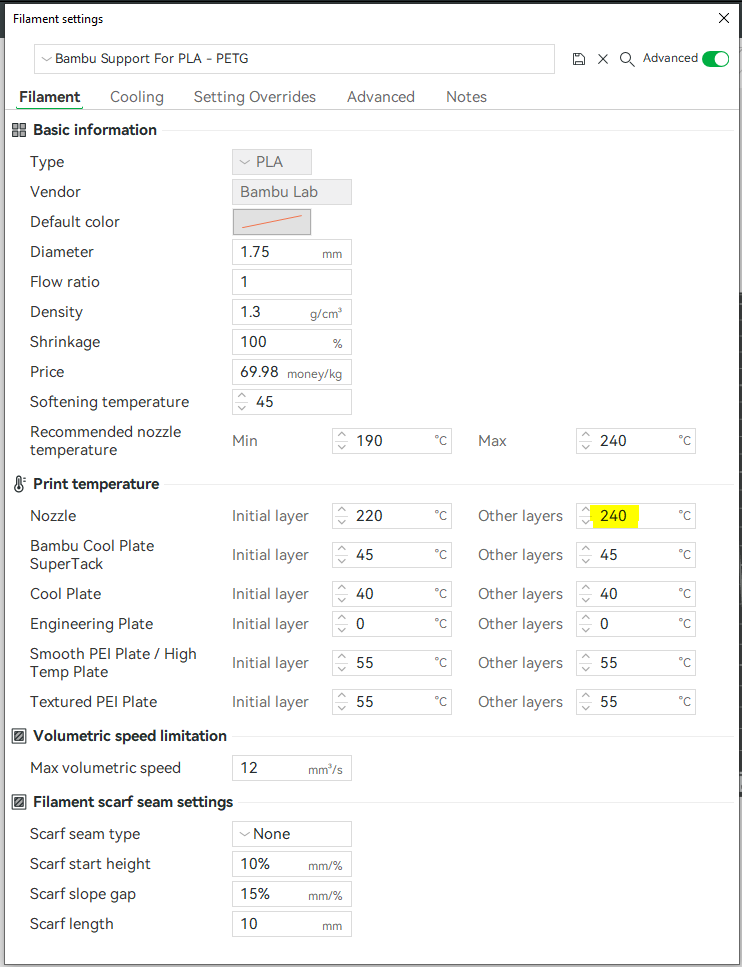Open the Setting Overrides tab
This screenshot has height=967, width=742.
point(254,97)
